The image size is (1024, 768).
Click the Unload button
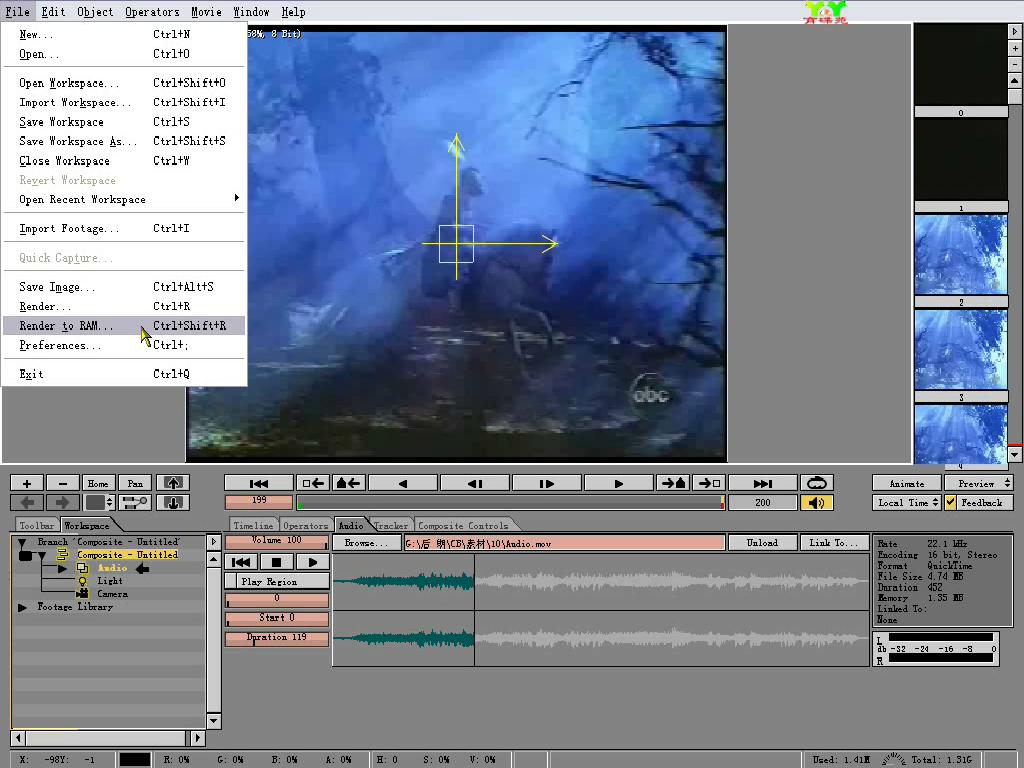pos(763,543)
